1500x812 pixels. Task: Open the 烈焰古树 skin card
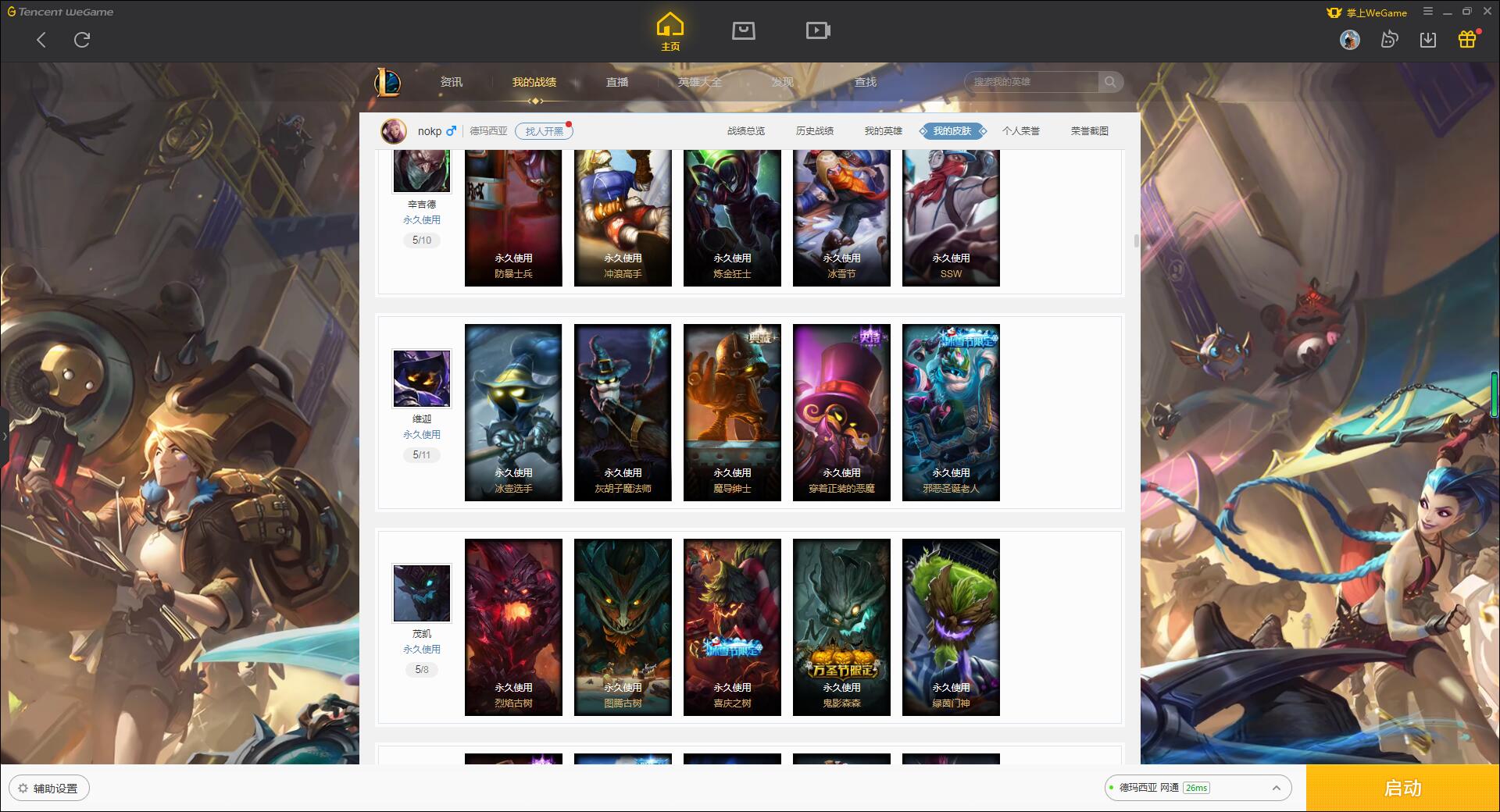(513, 627)
